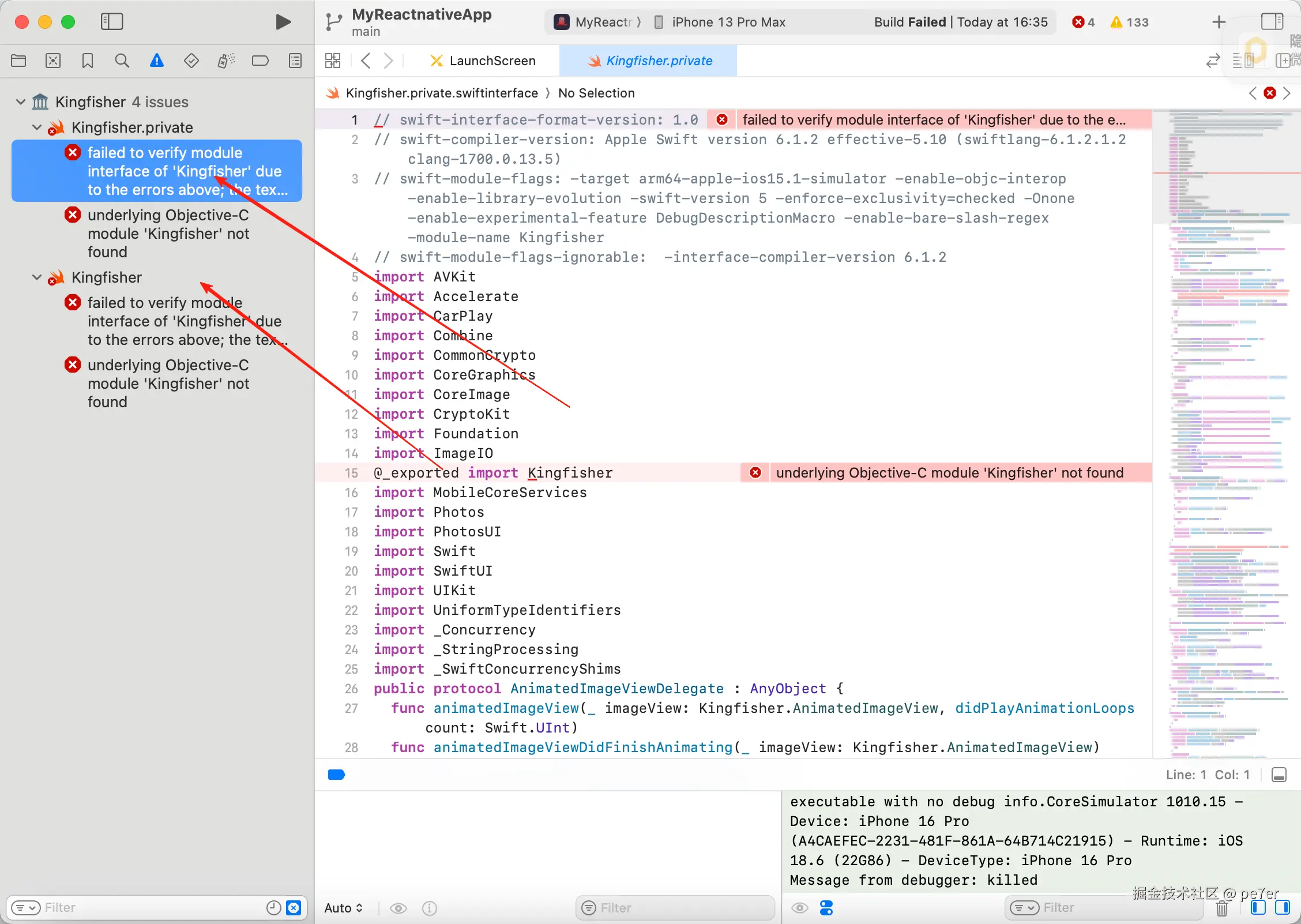This screenshot has height=924, width=1301.
Task: Collapse the Kingfisher.private issue group
Action: (x=37, y=127)
